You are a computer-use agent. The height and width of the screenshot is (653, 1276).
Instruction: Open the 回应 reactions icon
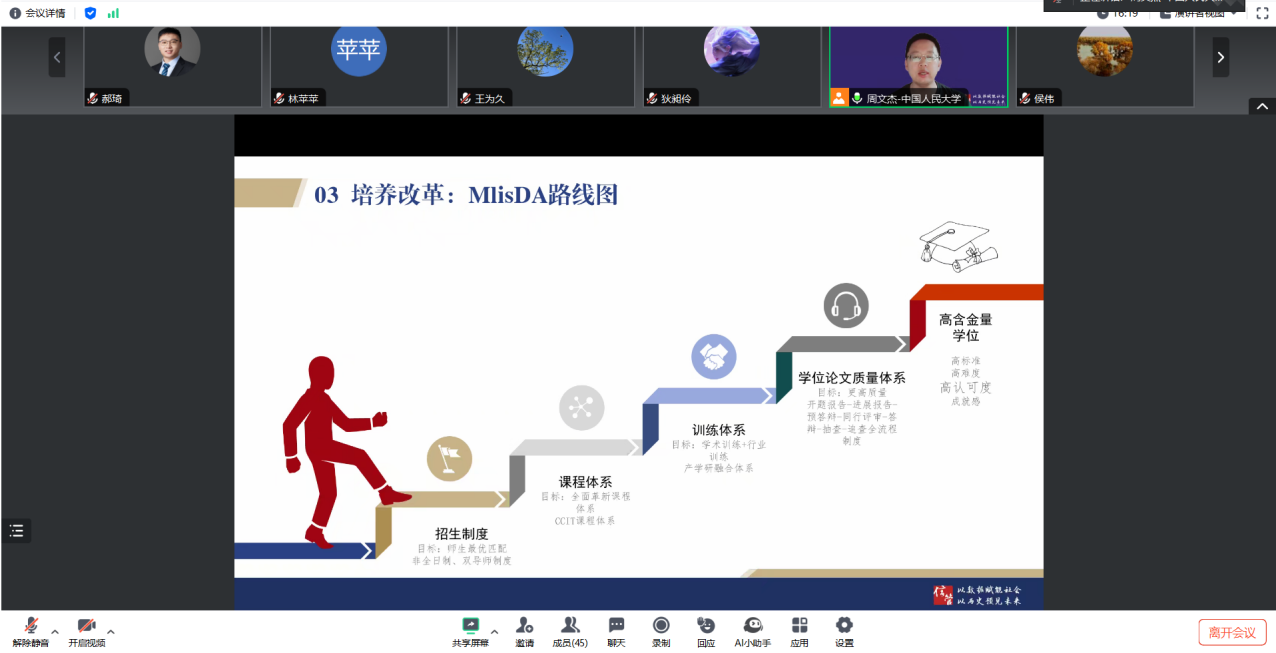coord(706,626)
